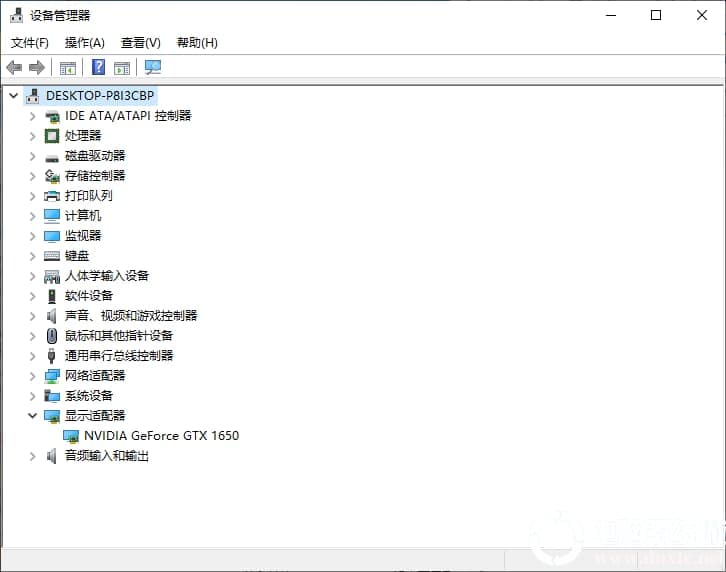The width and height of the screenshot is (726, 572).
Task: Minimize the 设备管理器 window
Action: [x=611, y=15]
